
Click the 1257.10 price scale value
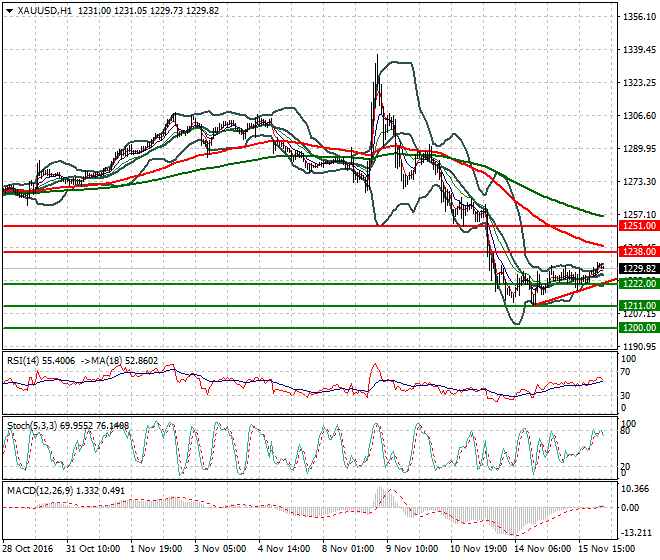click(x=639, y=214)
